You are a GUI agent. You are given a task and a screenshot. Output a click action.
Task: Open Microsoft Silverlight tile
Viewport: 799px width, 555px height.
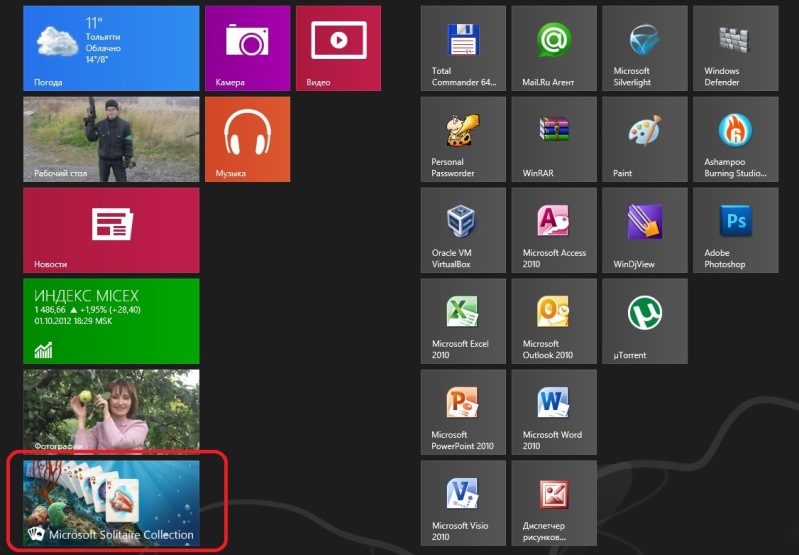pyautogui.click(x=644, y=48)
